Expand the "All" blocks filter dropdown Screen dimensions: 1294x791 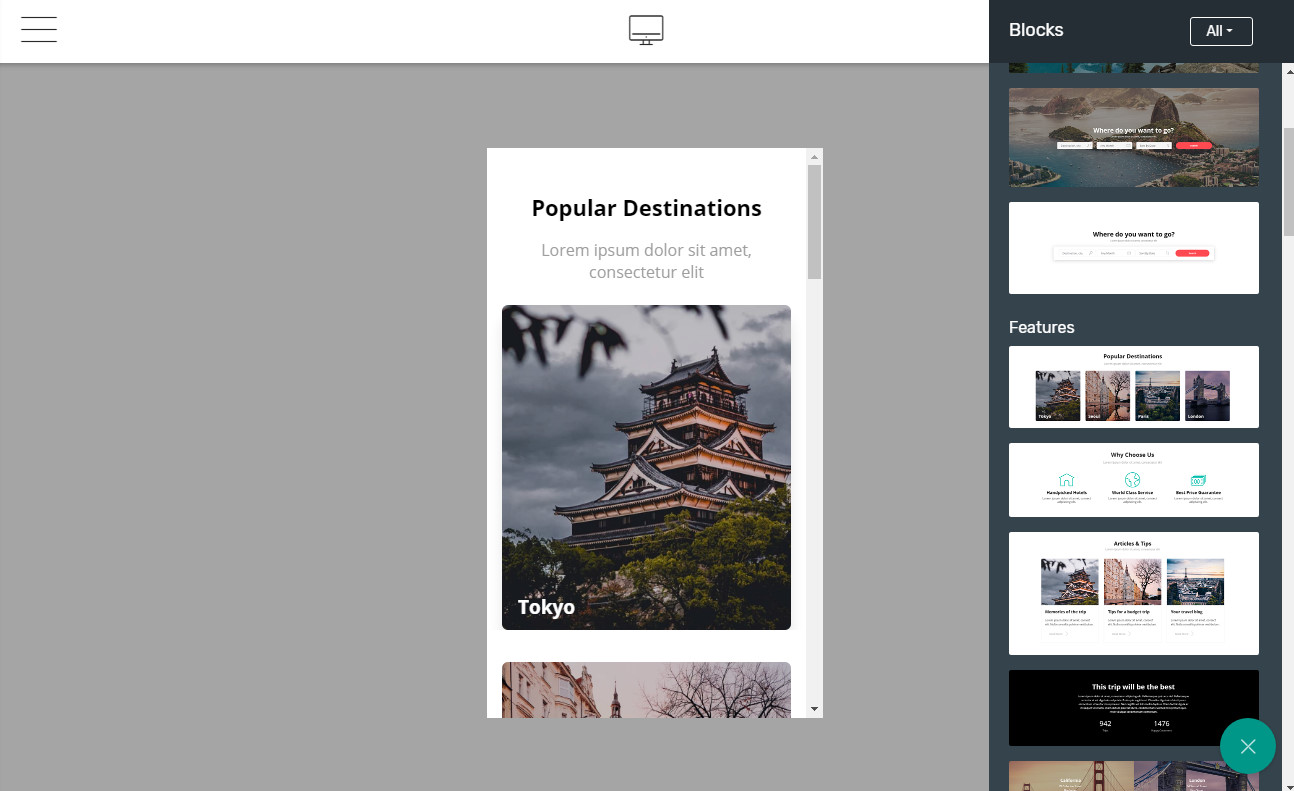tap(1220, 31)
